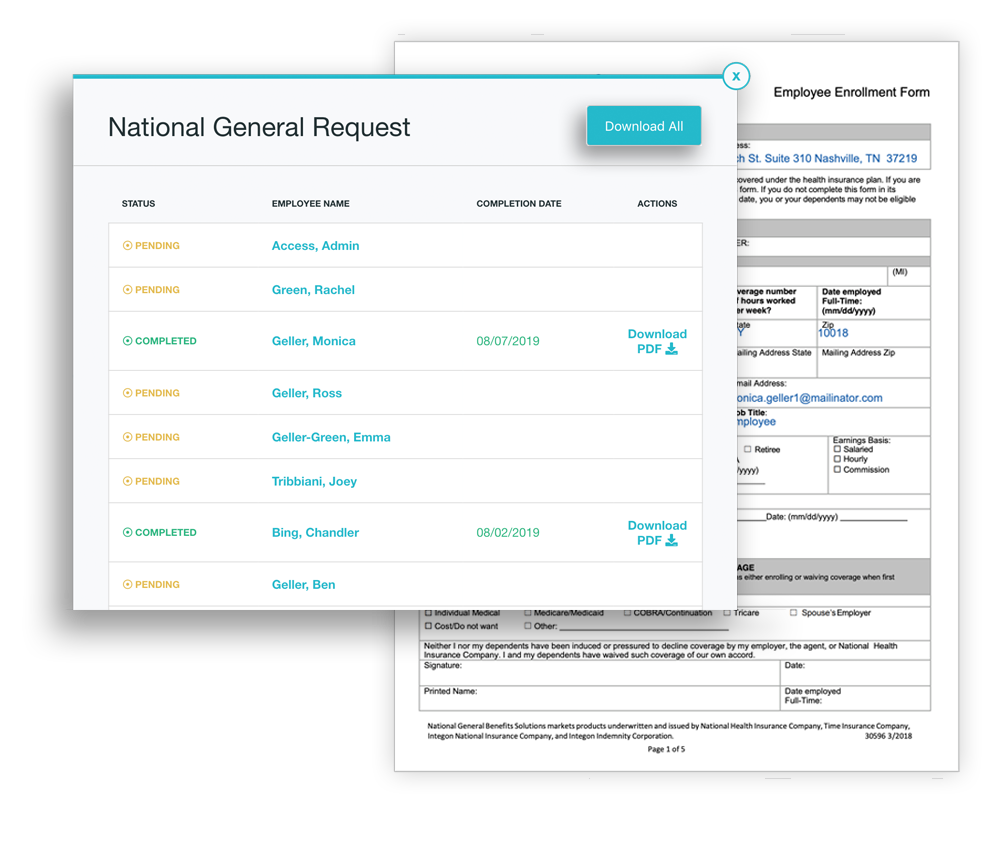
Task: Click the COMPLETION DATE column header
Action: click(x=519, y=204)
